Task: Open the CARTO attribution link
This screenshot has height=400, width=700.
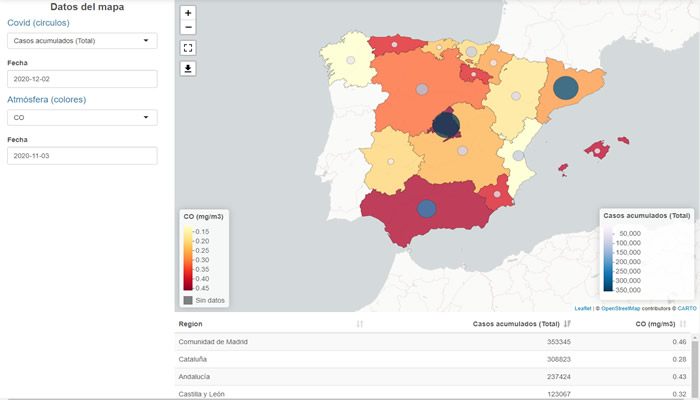Action: coord(686,309)
